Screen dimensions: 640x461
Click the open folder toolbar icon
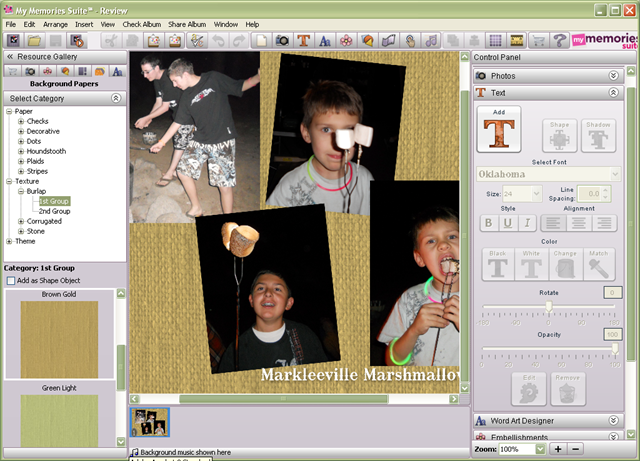click(34, 40)
